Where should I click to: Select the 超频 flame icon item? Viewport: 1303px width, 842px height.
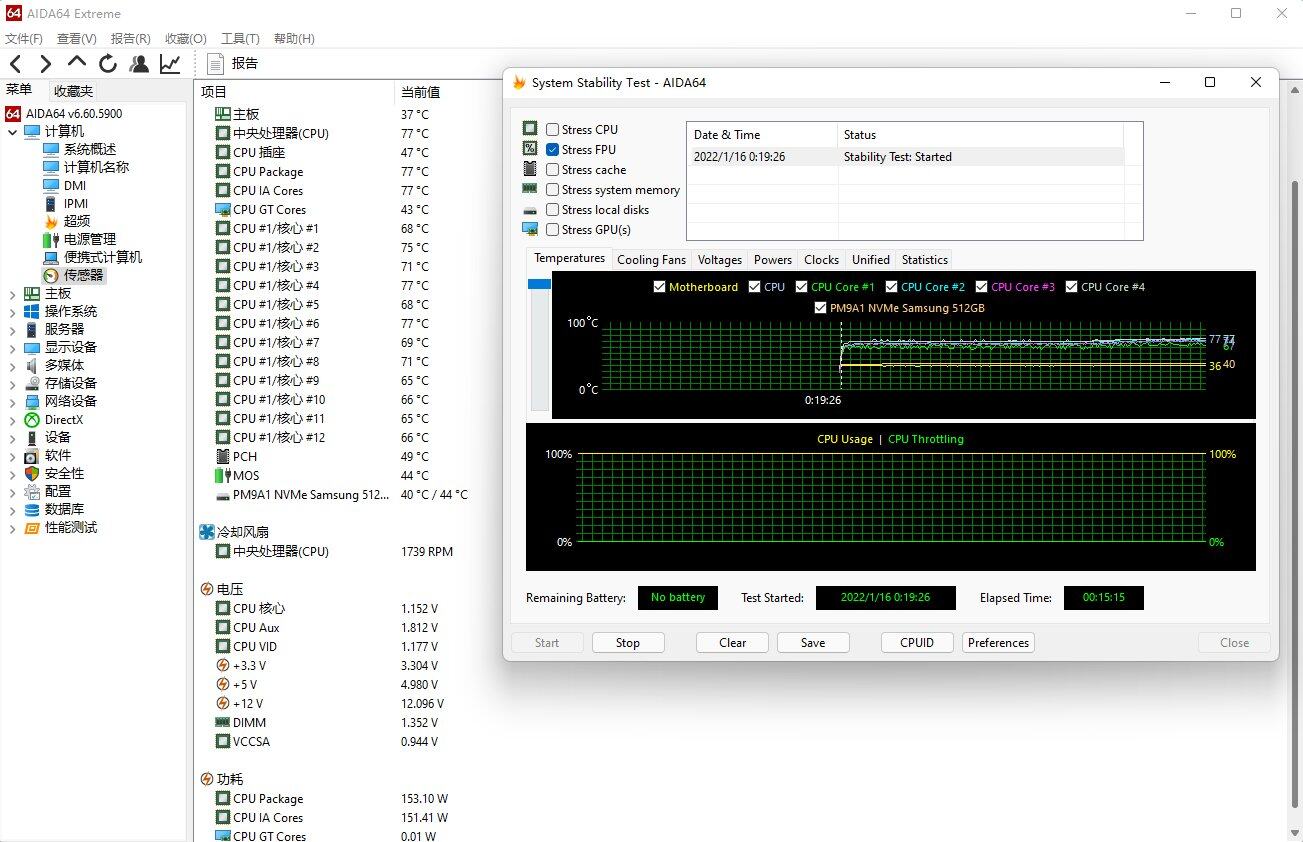51,221
